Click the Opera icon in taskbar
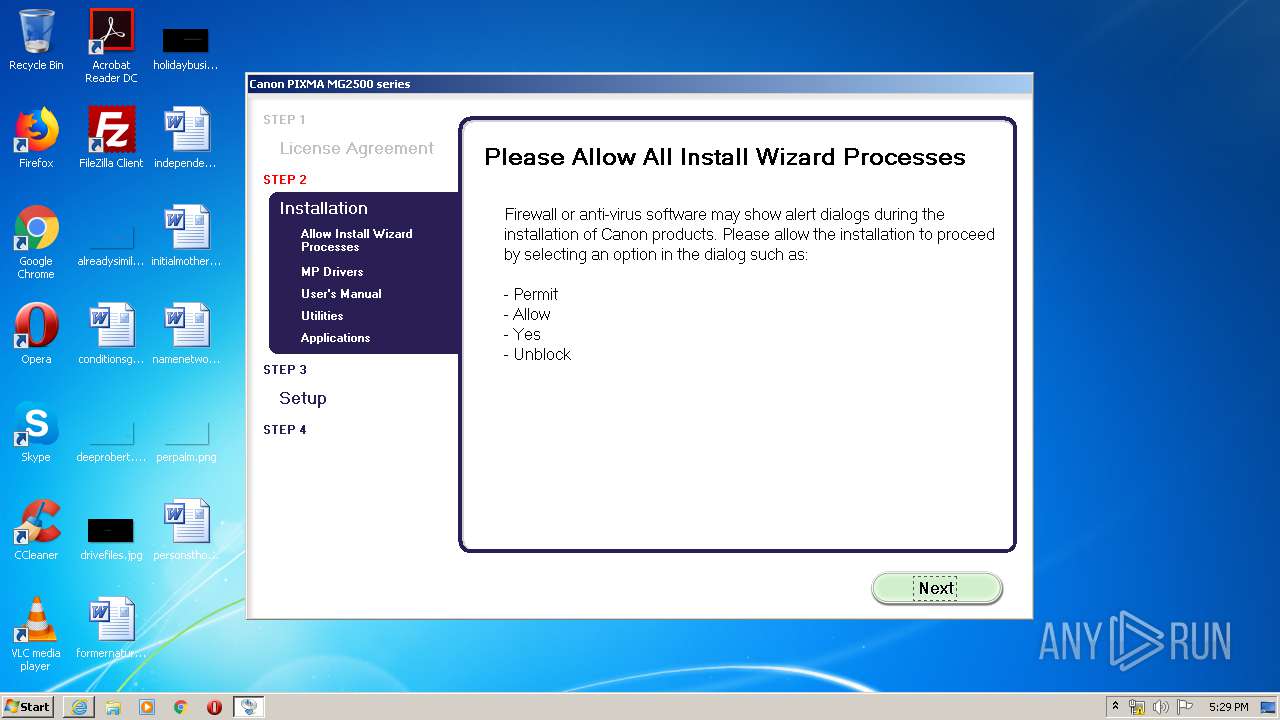Screen dimensions: 1280x720 [x=214, y=707]
